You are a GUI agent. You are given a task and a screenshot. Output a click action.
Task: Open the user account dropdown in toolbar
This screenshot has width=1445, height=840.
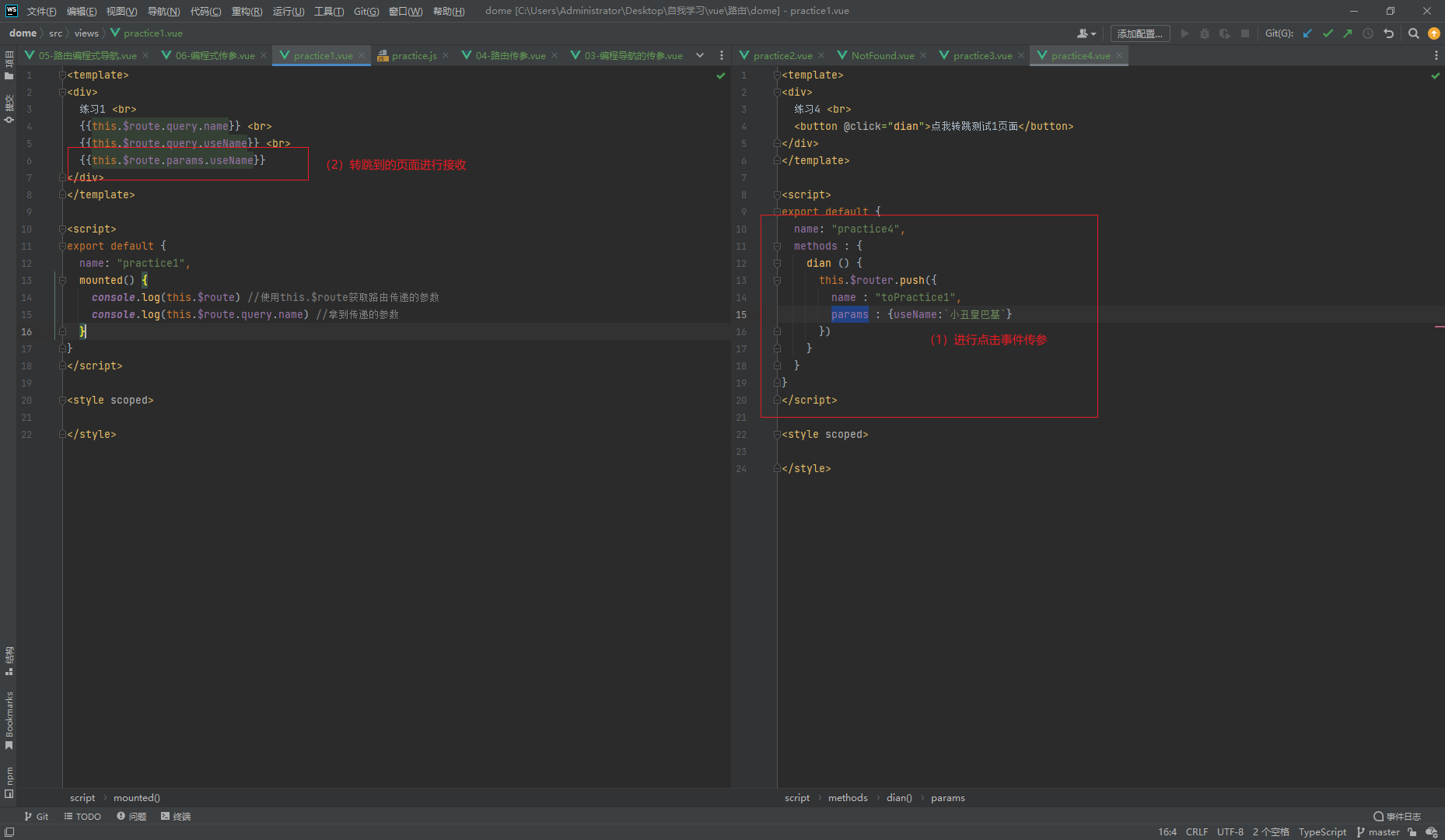(x=1086, y=33)
